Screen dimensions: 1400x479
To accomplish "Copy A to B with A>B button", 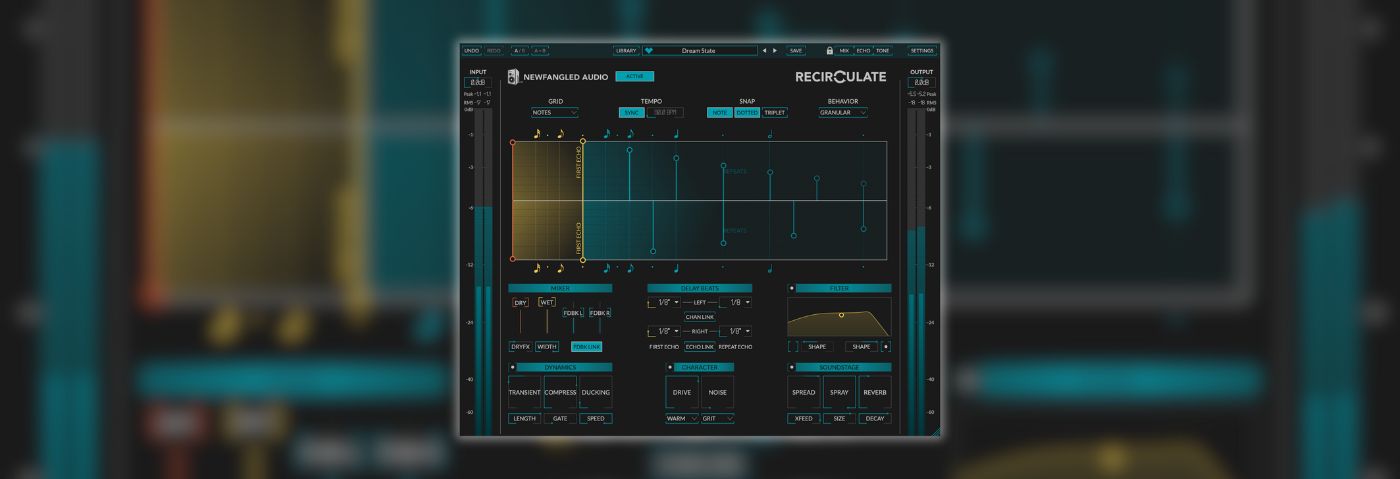I will click(x=540, y=50).
